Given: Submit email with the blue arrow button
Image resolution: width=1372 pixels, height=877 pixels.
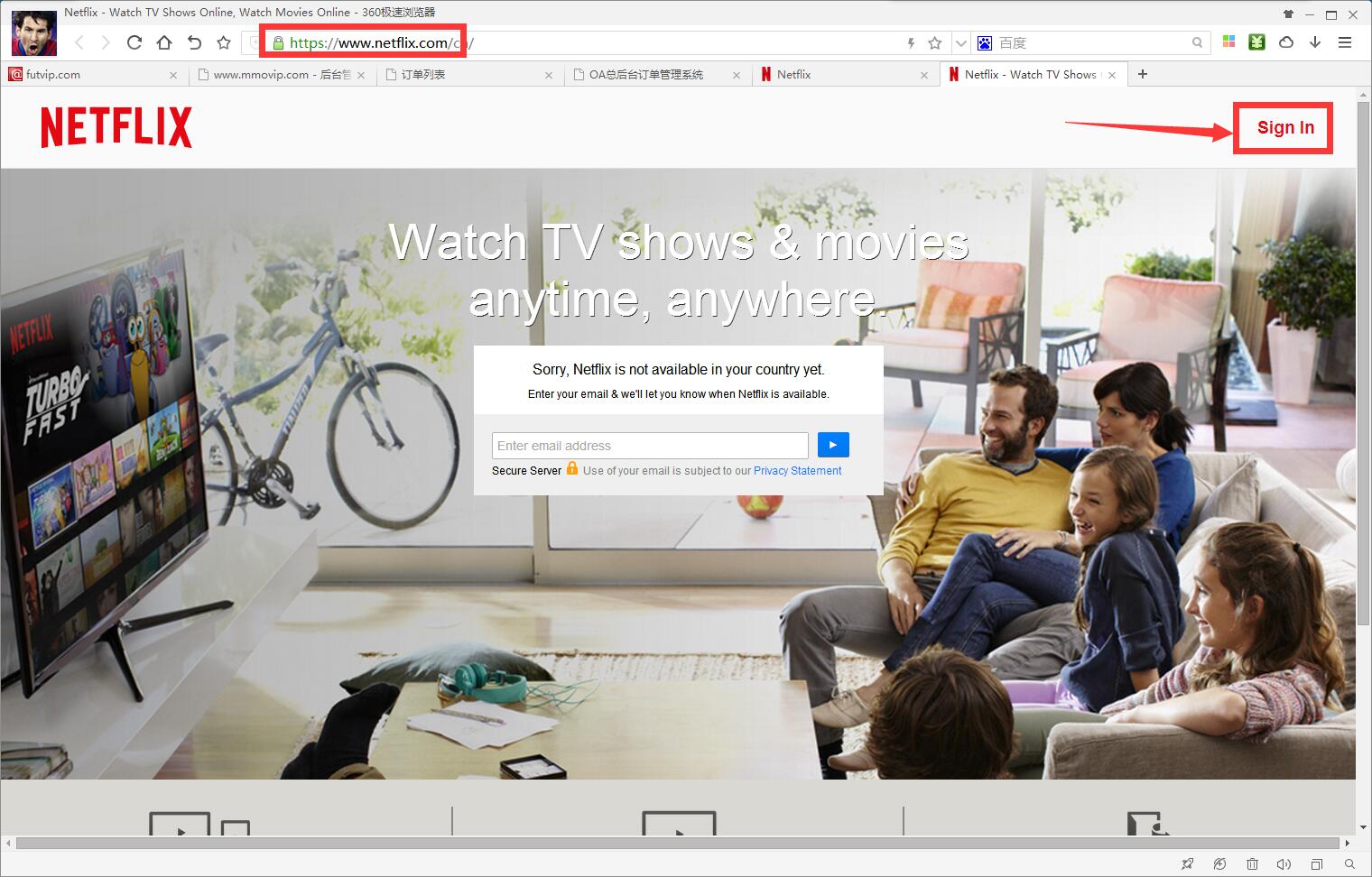Looking at the screenshot, I should tap(833, 445).
